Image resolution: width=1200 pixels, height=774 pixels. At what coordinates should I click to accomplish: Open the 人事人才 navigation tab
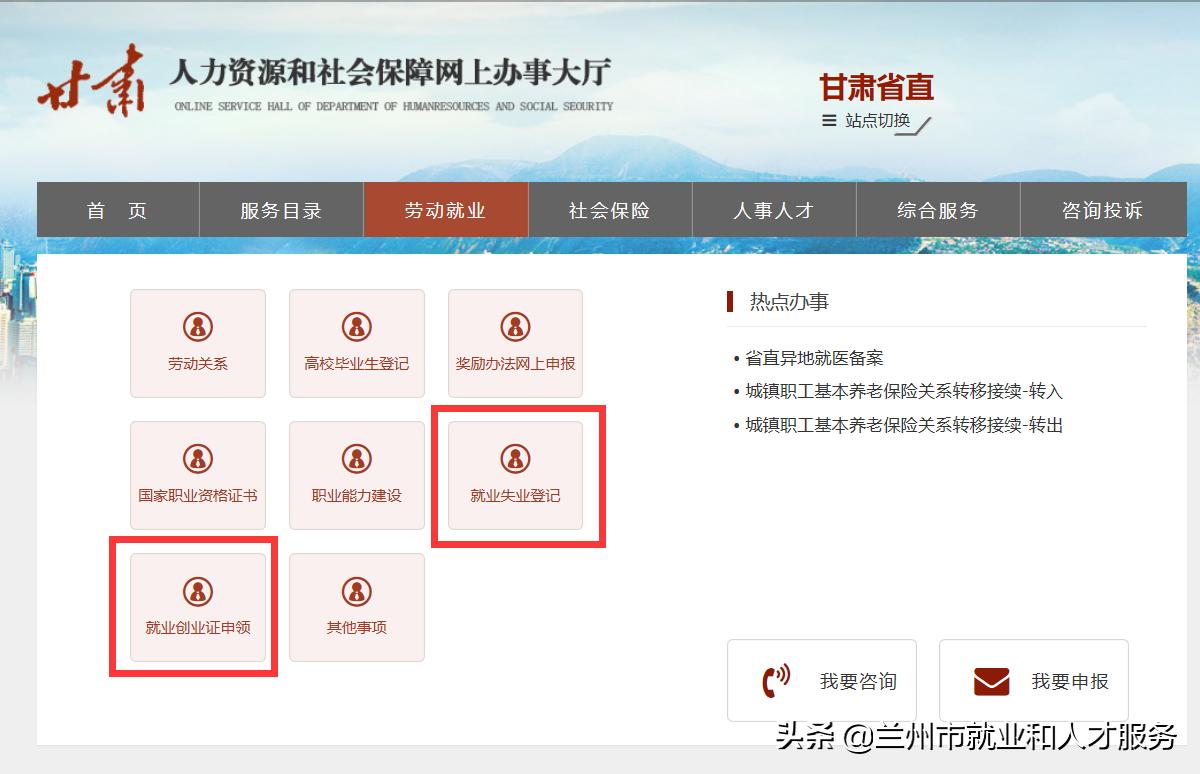pyautogui.click(x=774, y=210)
